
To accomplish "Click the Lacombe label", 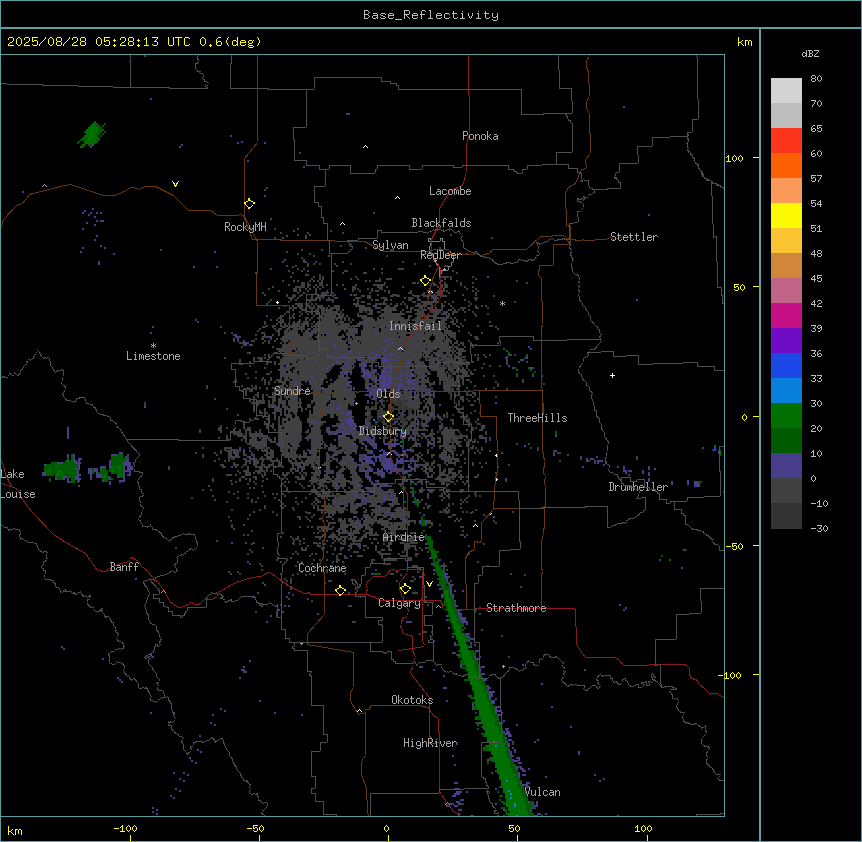I will 450,191.
